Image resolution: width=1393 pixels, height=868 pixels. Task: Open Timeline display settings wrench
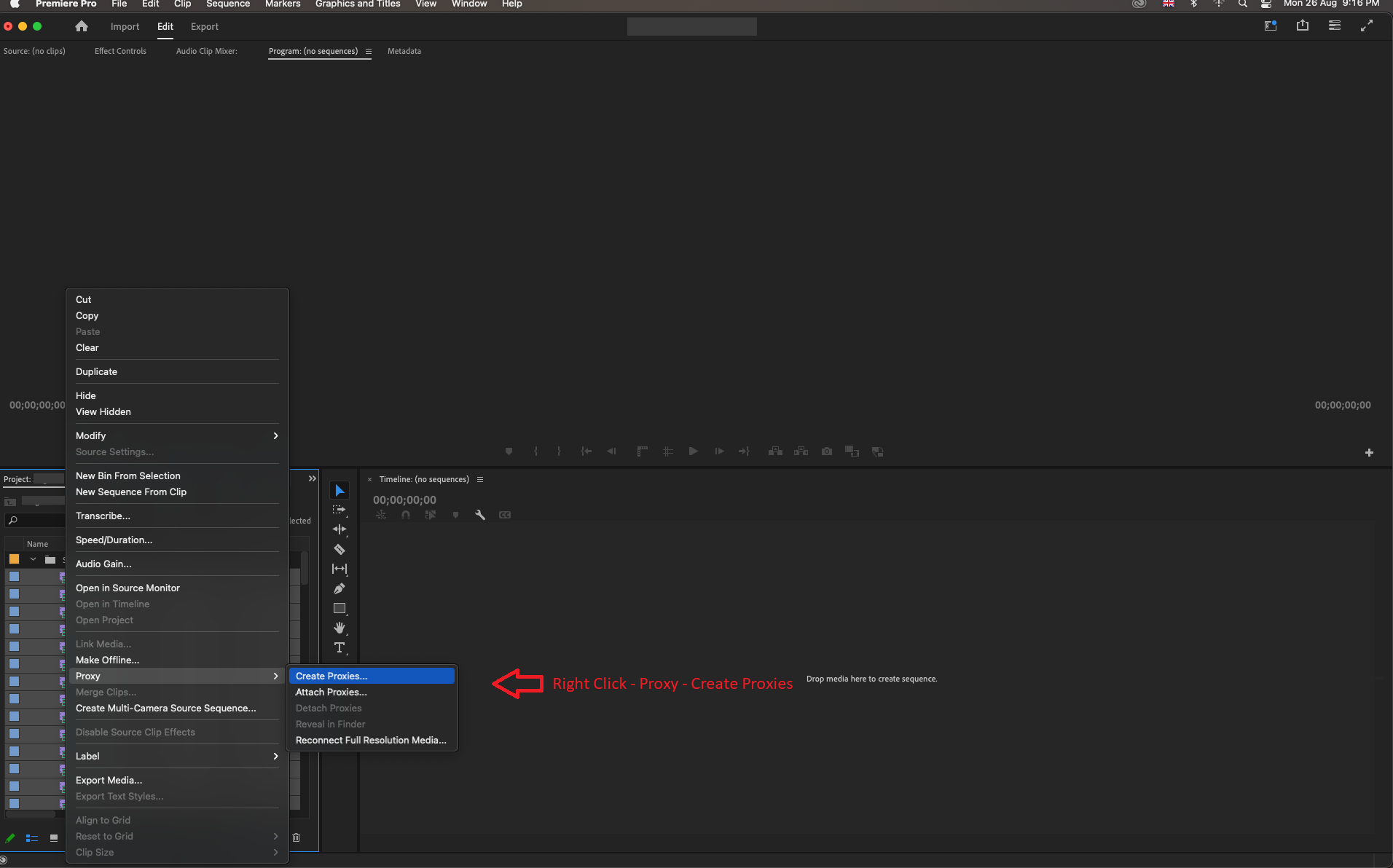click(x=480, y=515)
